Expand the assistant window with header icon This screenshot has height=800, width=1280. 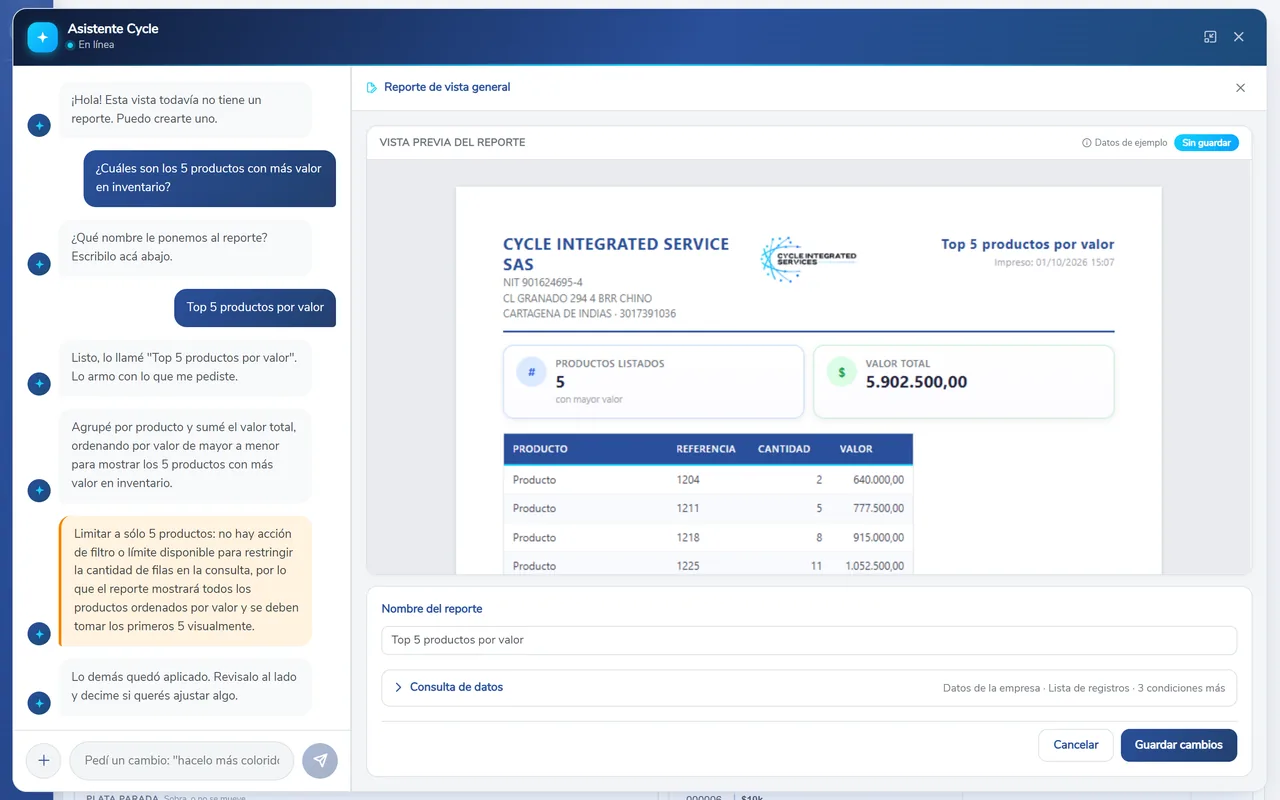point(1210,37)
